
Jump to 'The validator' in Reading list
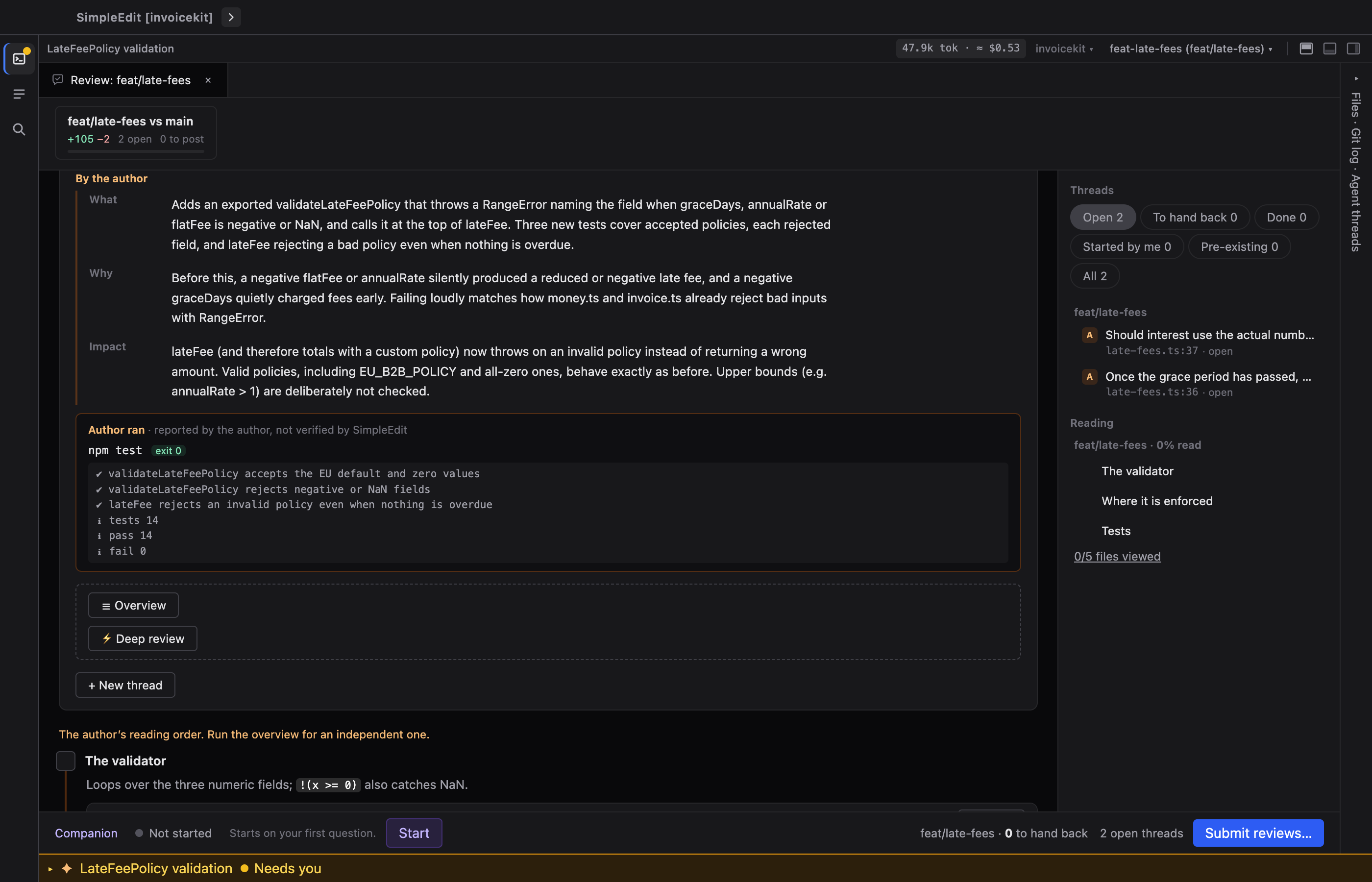1137,471
